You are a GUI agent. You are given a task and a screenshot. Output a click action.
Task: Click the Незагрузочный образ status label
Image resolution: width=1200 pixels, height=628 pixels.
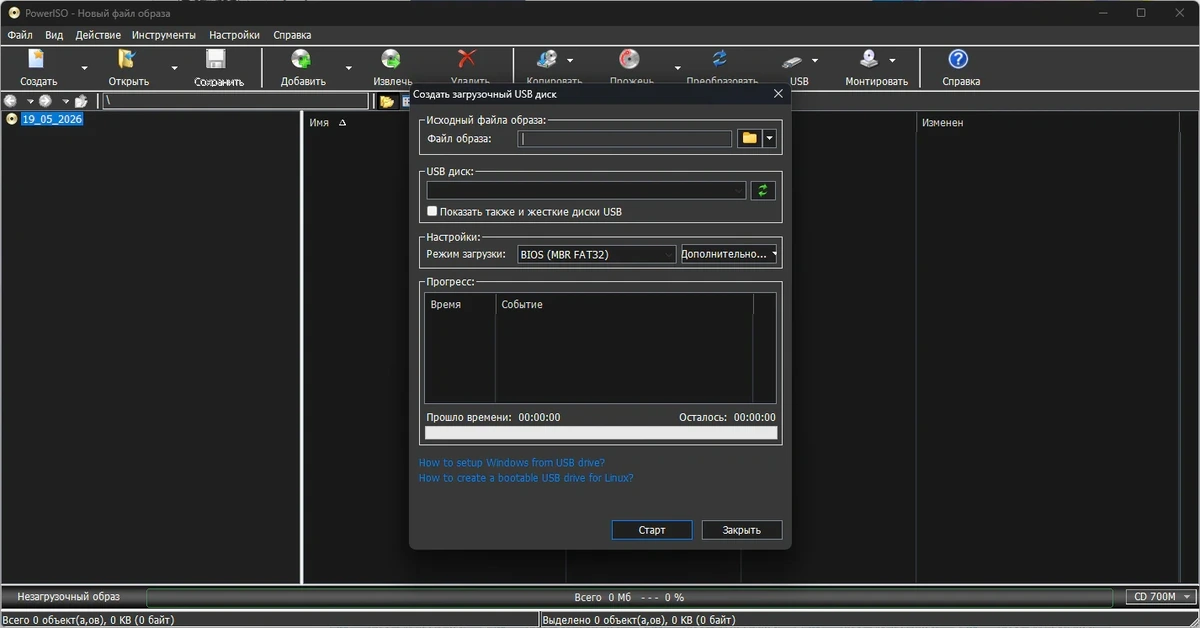[69, 597]
